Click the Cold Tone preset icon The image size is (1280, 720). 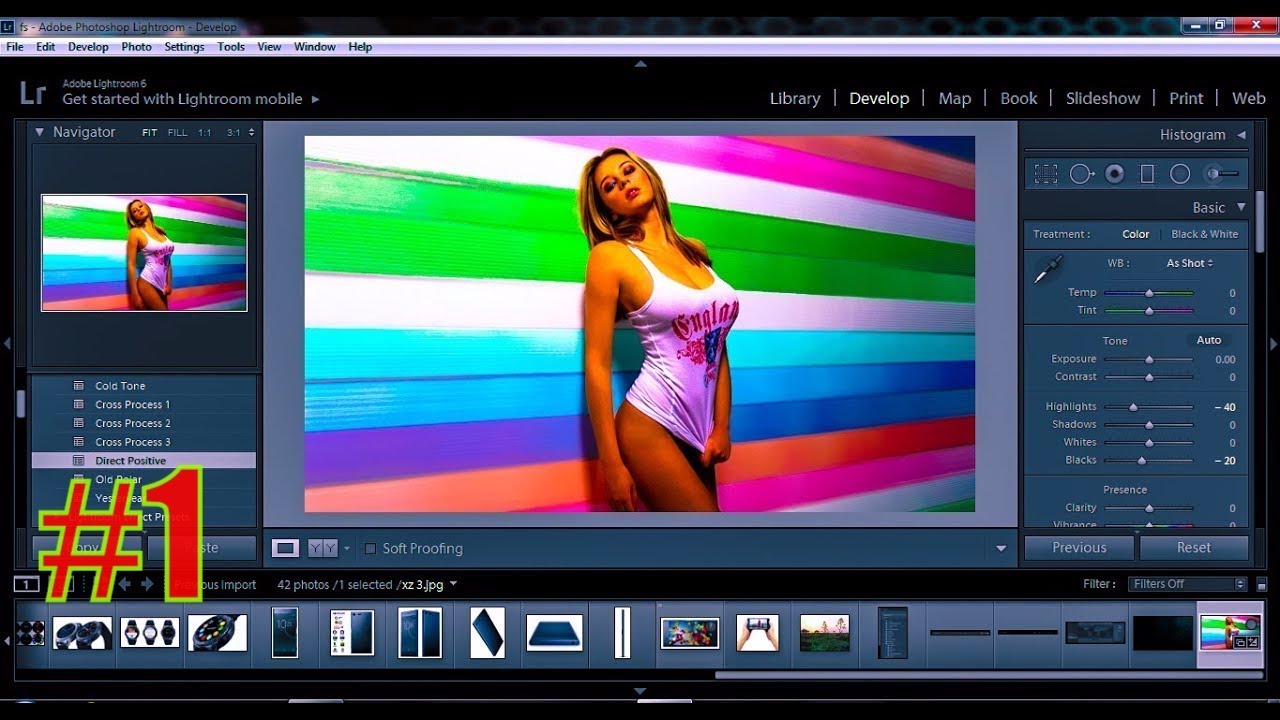(x=78, y=386)
